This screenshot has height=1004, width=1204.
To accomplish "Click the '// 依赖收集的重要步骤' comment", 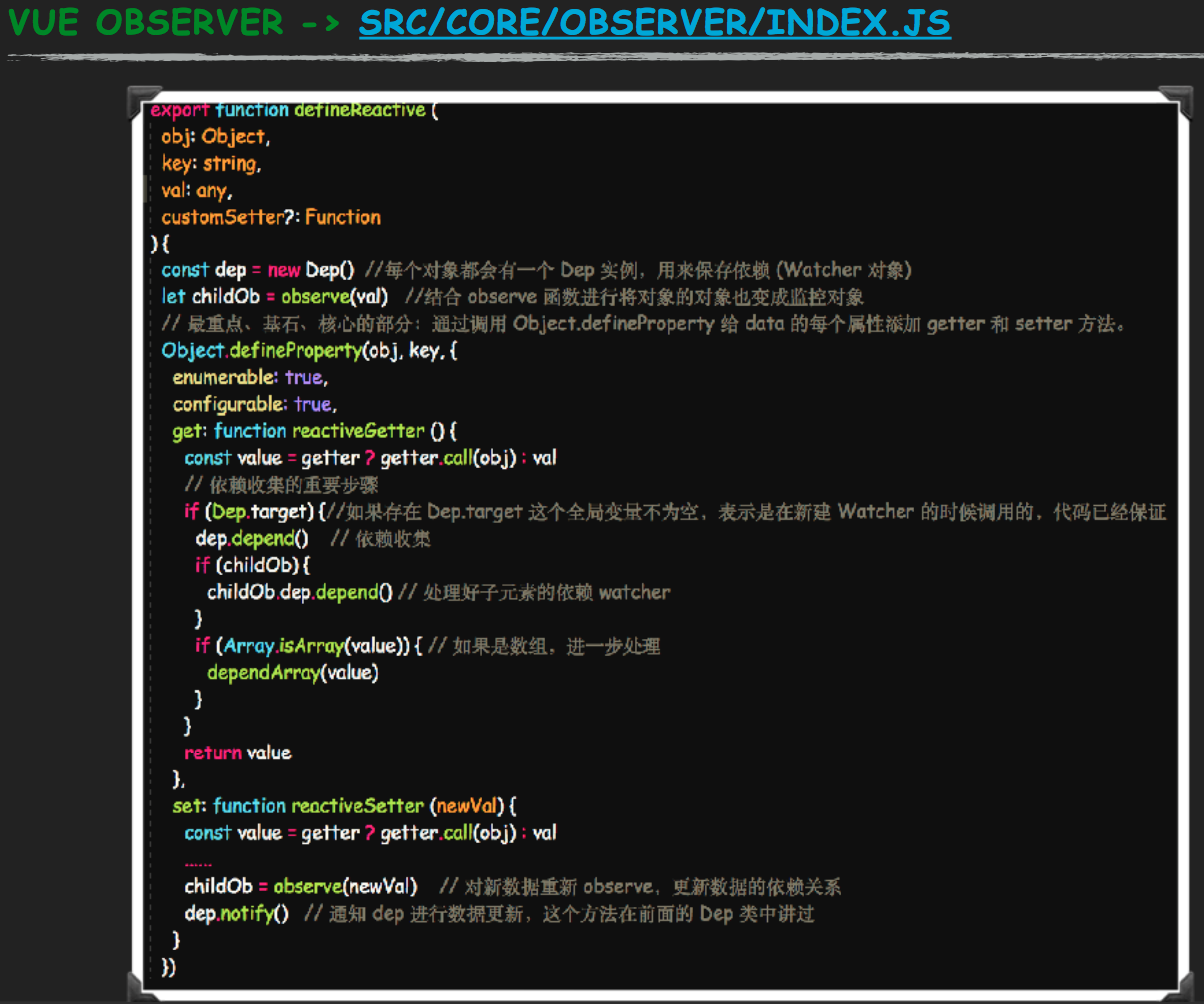I will (282, 485).
